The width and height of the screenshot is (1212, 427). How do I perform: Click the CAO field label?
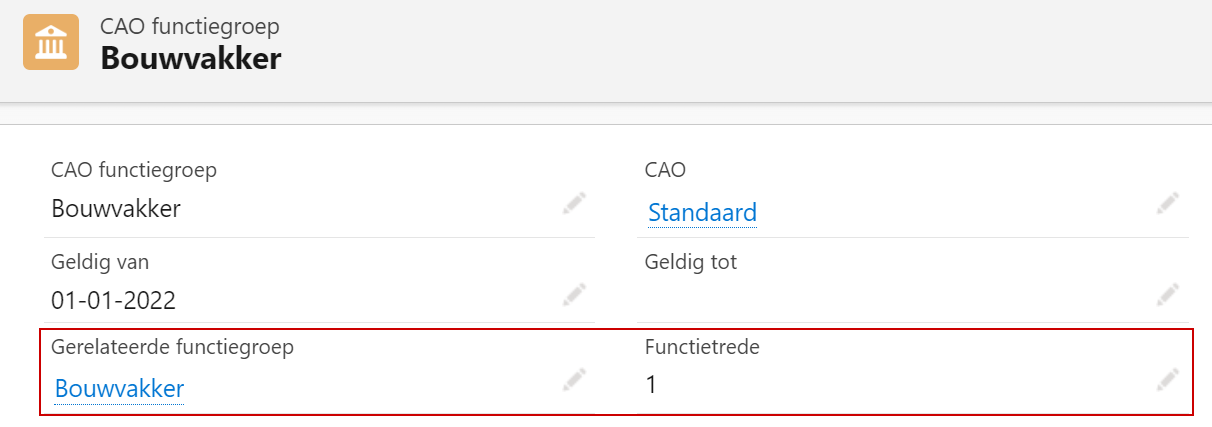(x=666, y=170)
